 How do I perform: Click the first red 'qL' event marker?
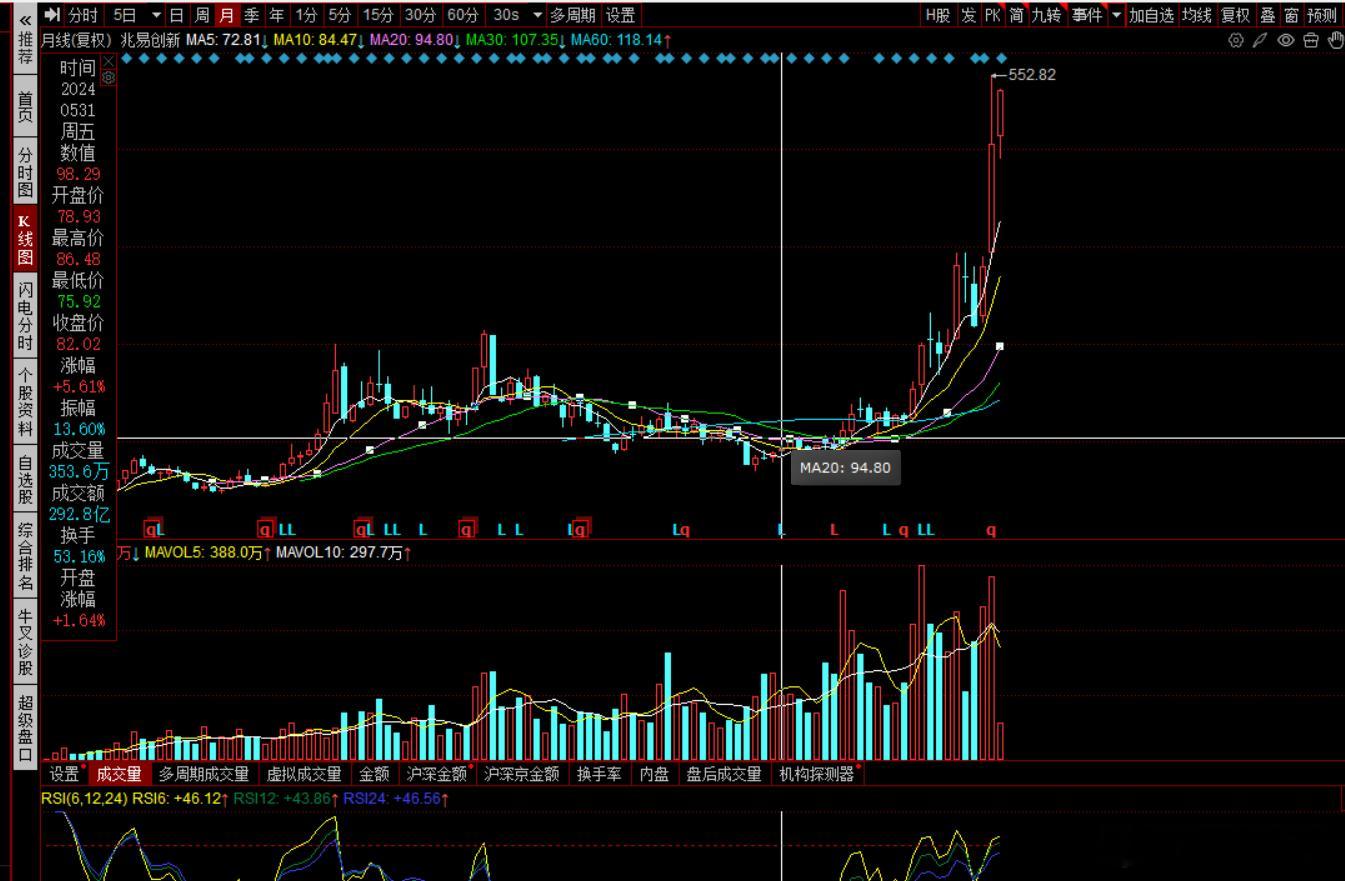coord(154,529)
